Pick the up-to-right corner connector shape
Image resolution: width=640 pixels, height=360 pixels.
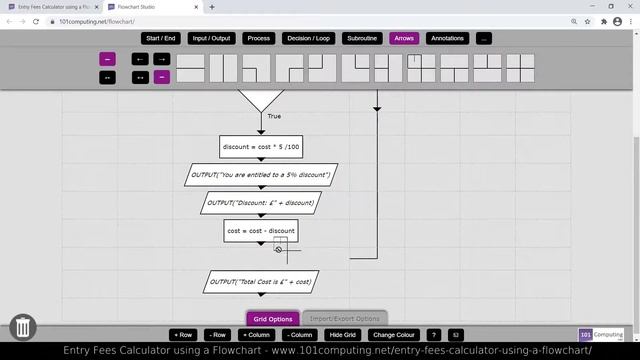point(356,69)
